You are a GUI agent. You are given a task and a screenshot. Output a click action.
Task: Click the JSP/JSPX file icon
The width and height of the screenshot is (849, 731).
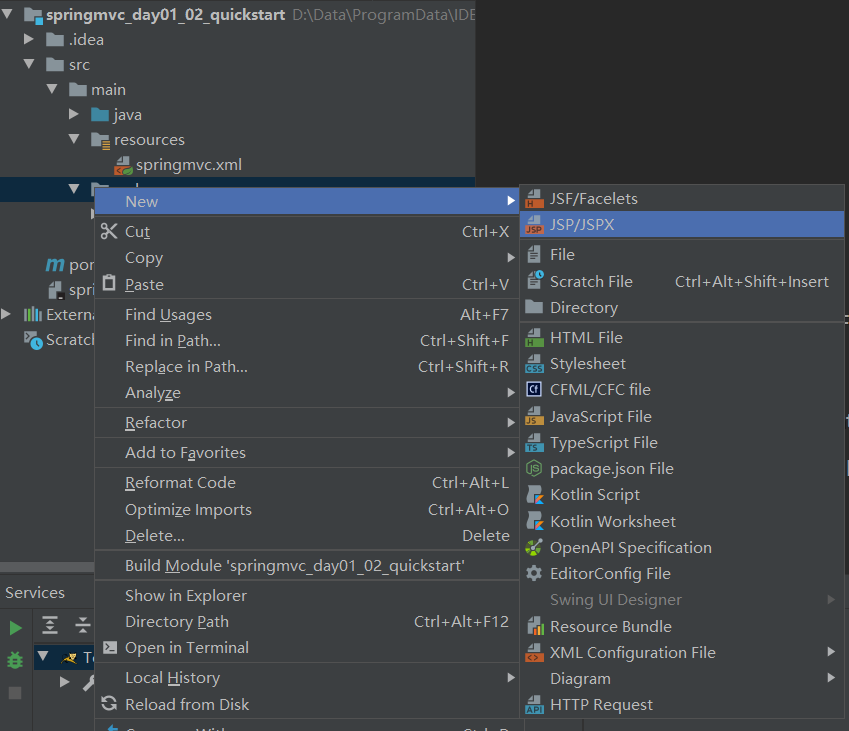(534, 225)
